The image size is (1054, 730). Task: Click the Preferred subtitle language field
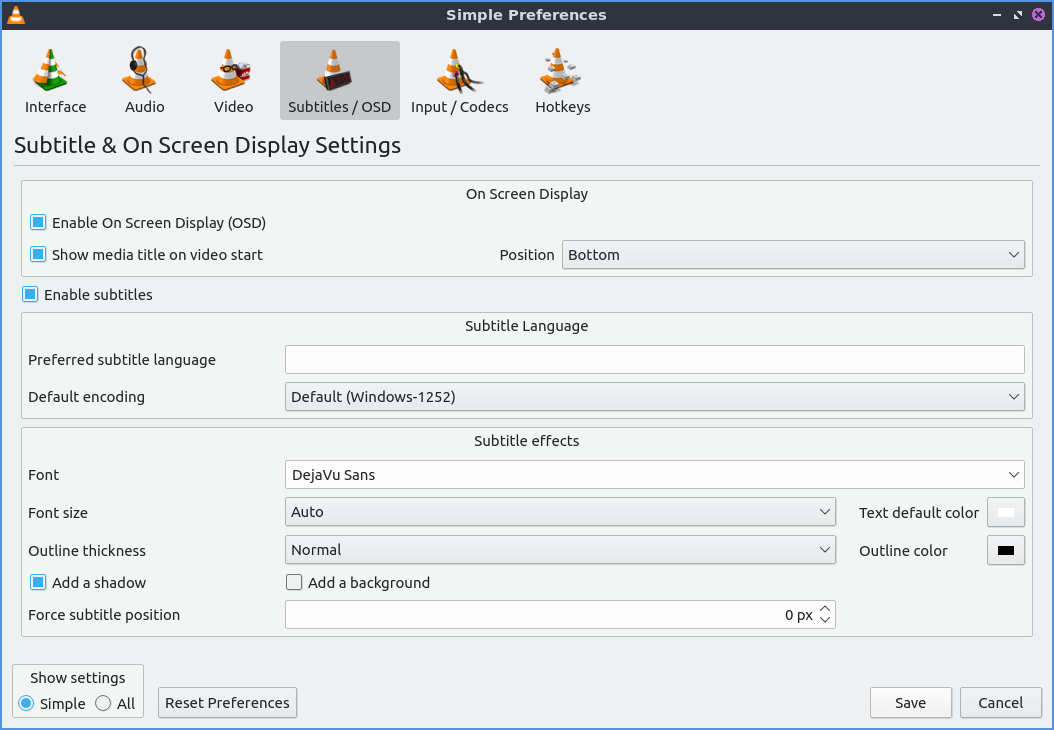coord(654,360)
